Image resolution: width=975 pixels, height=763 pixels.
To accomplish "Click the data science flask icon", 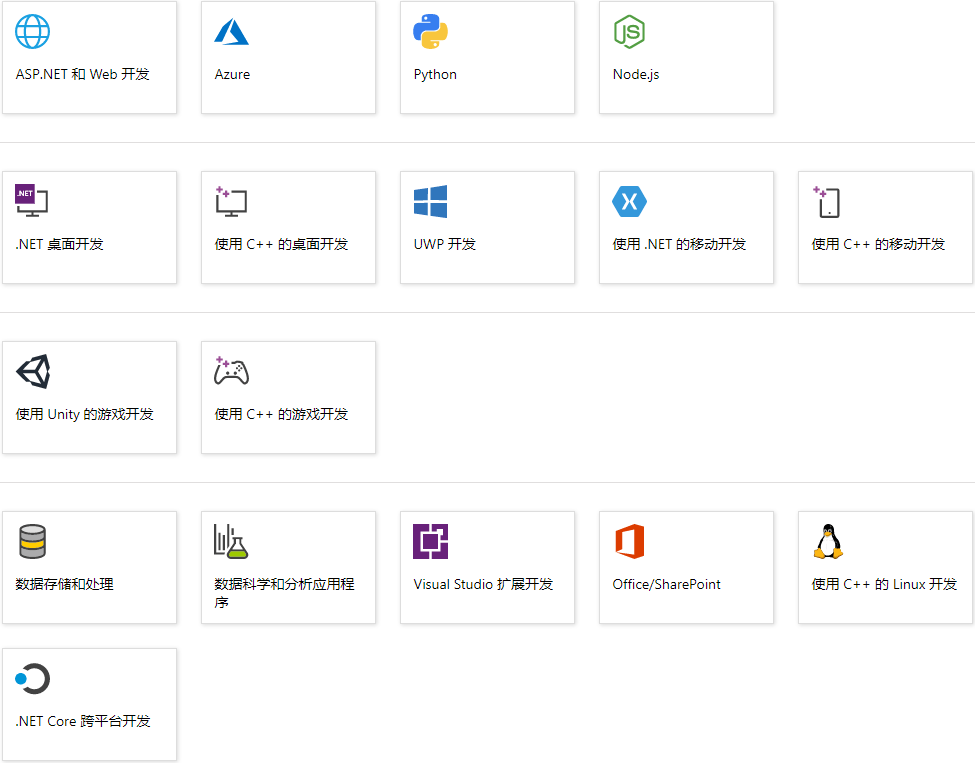I will [x=231, y=542].
